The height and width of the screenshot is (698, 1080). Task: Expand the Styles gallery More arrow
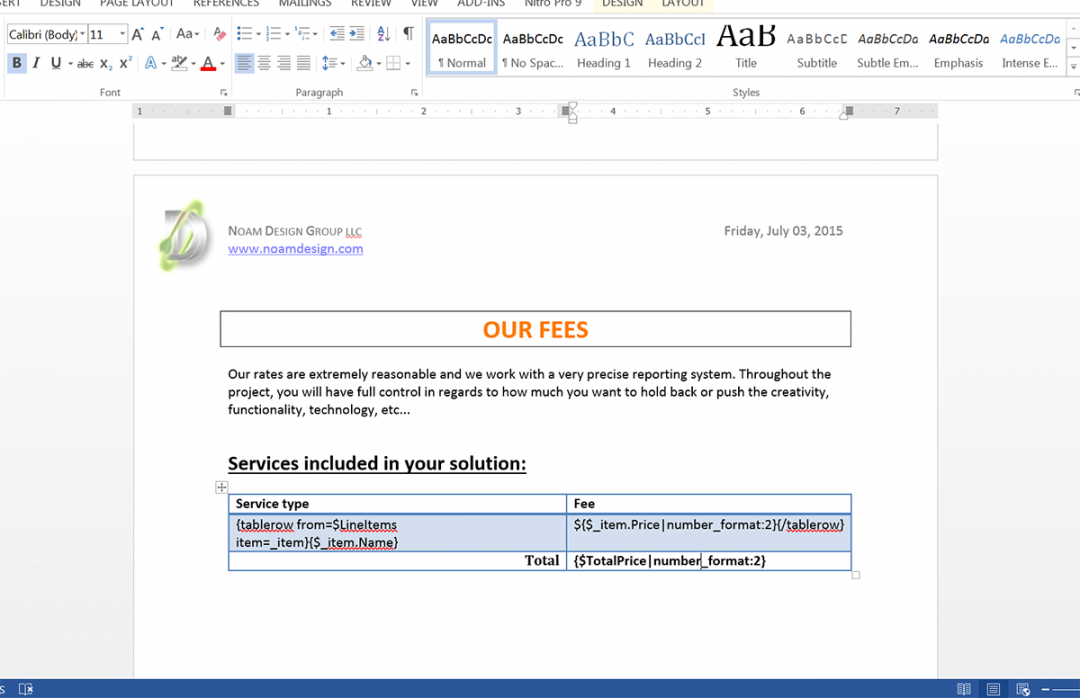[x=1073, y=67]
